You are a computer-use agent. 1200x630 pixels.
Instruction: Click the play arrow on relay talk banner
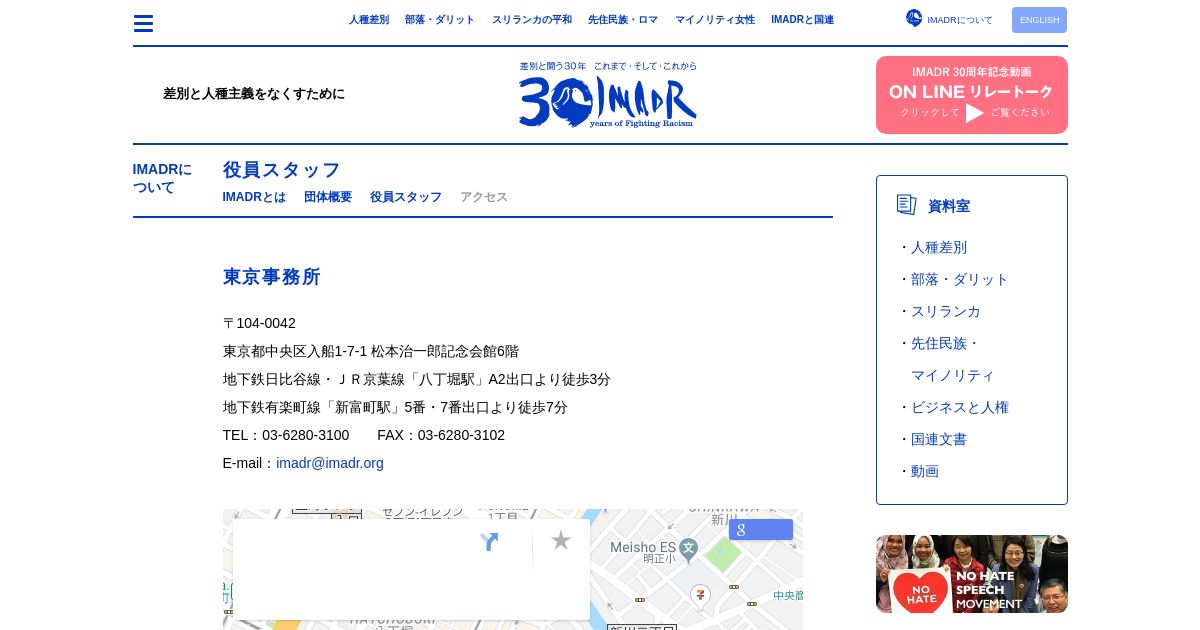click(975, 113)
